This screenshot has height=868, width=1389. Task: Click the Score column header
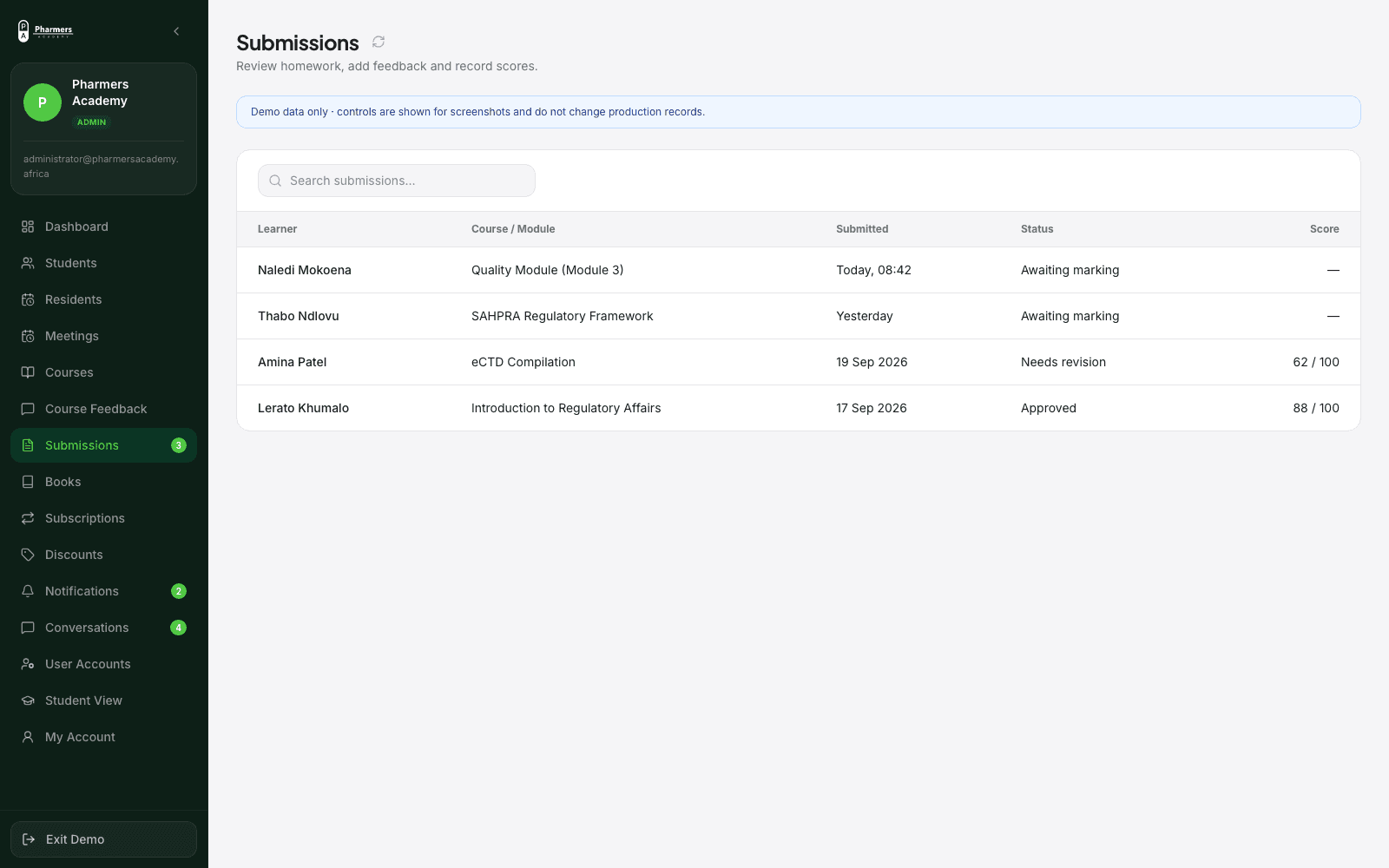tap(1324, 229)
